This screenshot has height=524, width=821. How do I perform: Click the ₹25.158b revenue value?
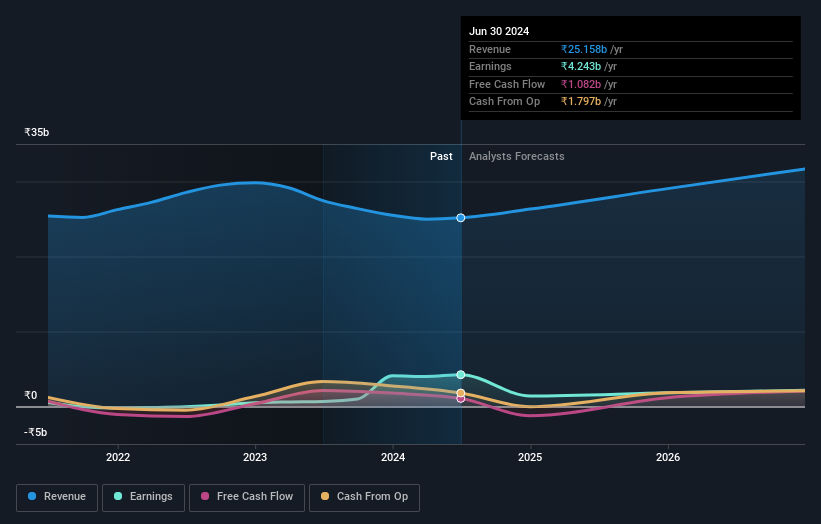point(584,49)
